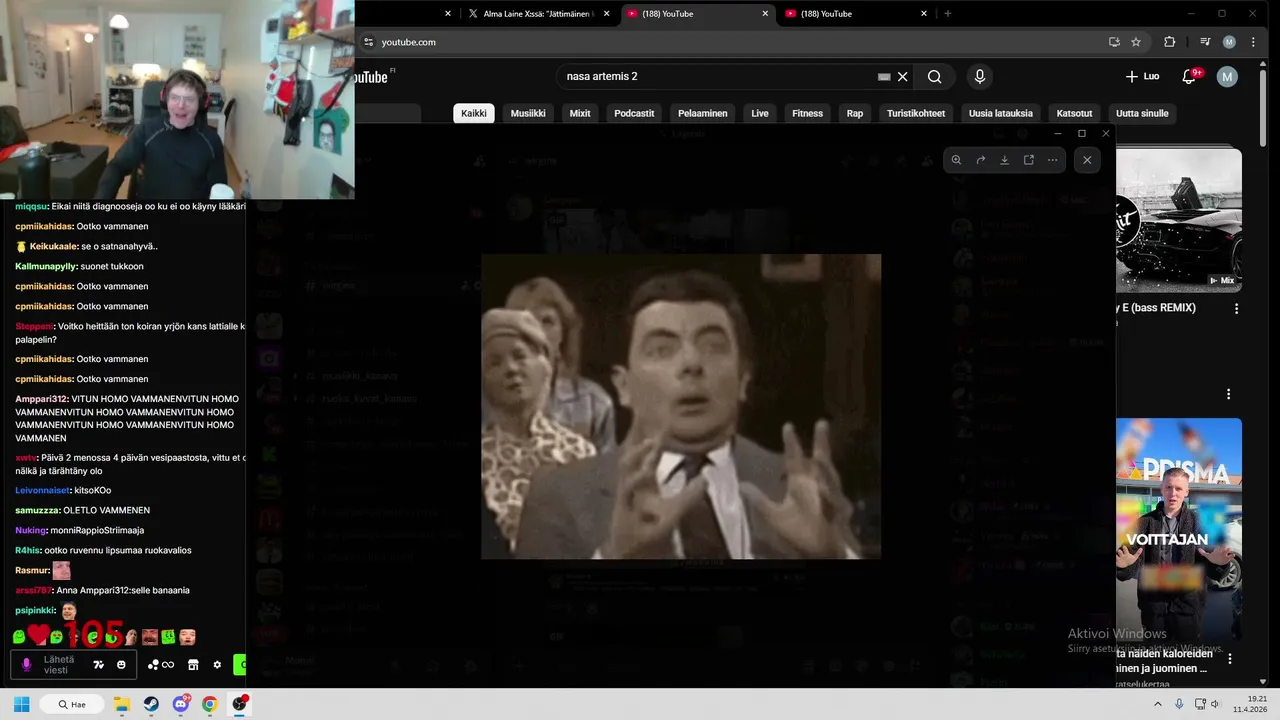Expand the system tray hidden icons chevron

[x=1158, y=704]
